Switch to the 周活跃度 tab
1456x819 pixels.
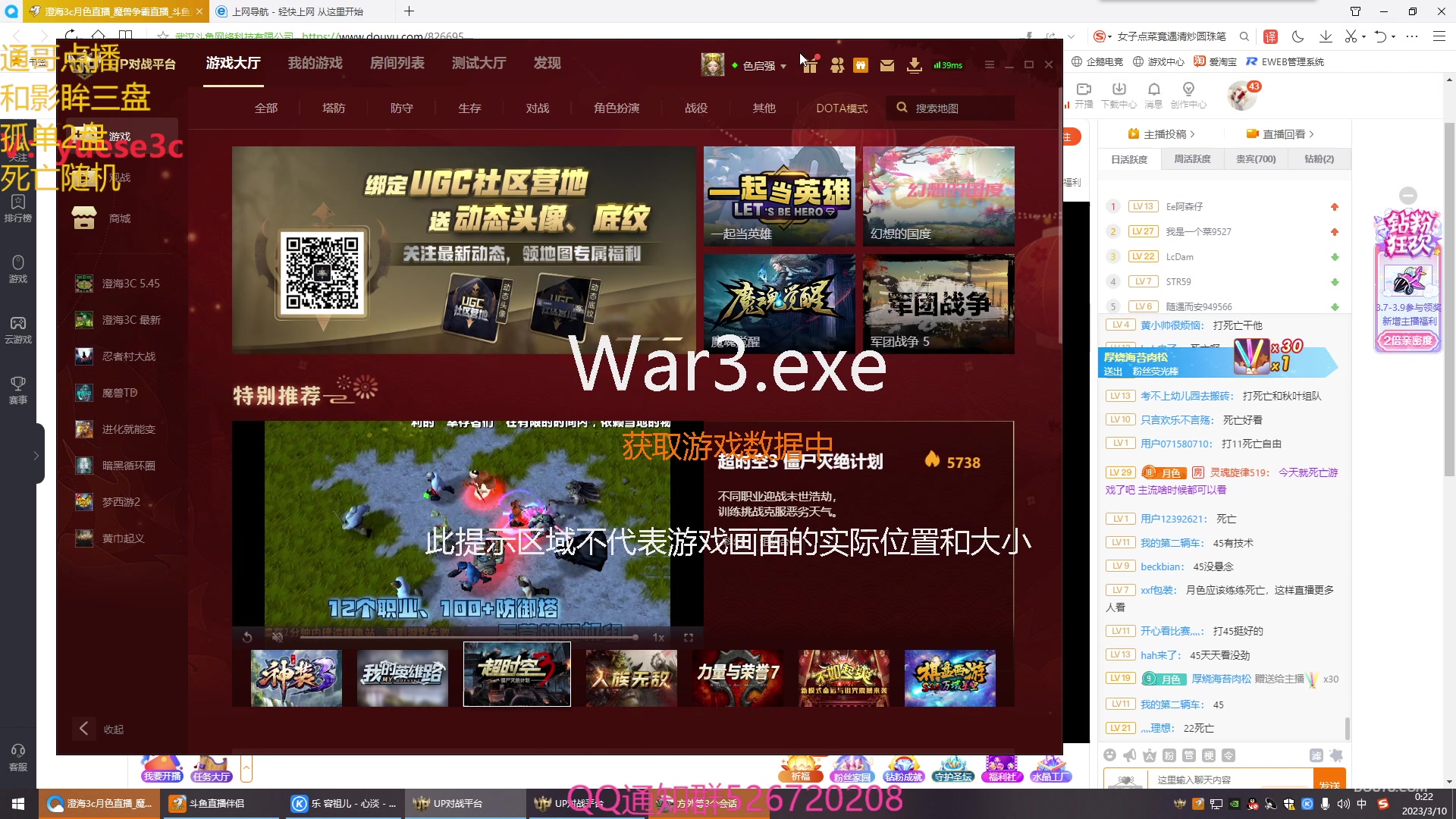point(1192,159)
